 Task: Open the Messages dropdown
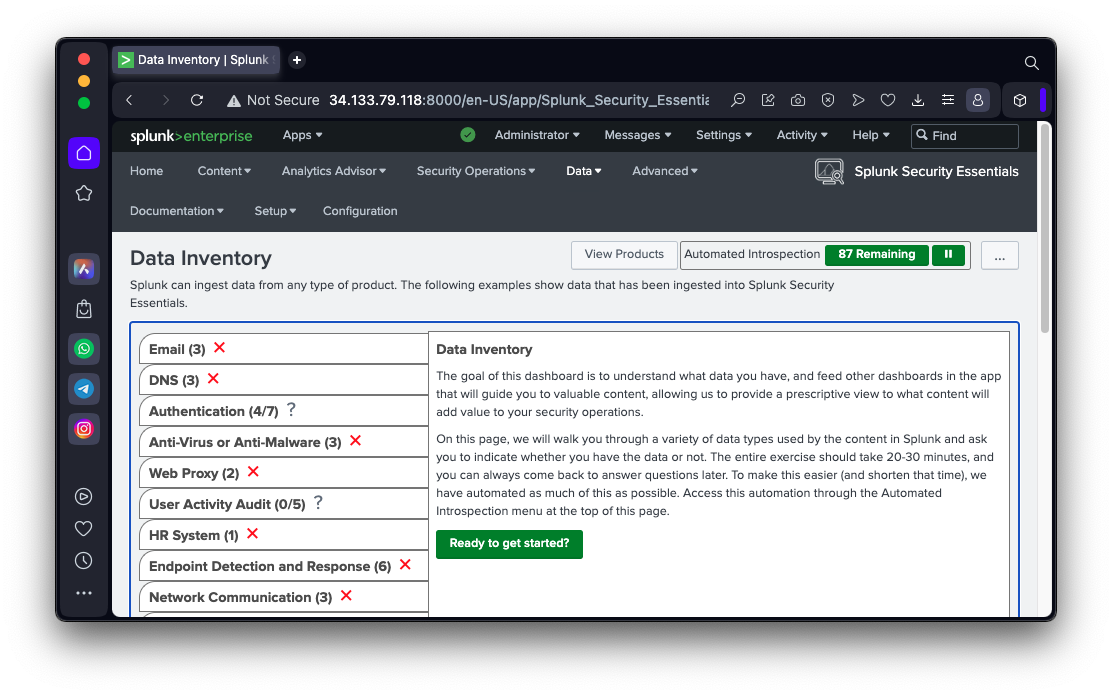point(638,135)
